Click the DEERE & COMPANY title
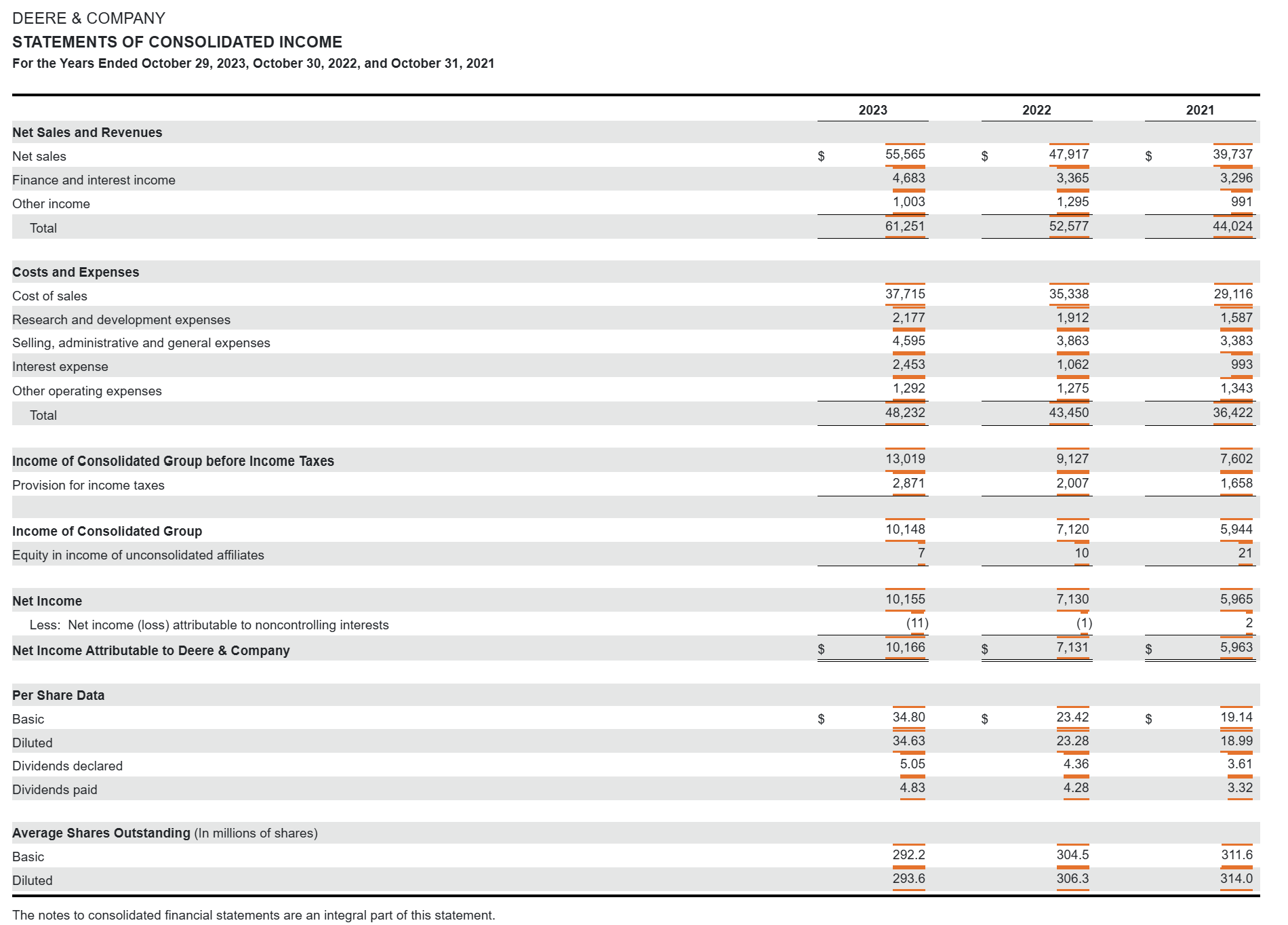The image size is (1288, 925). 88,18
